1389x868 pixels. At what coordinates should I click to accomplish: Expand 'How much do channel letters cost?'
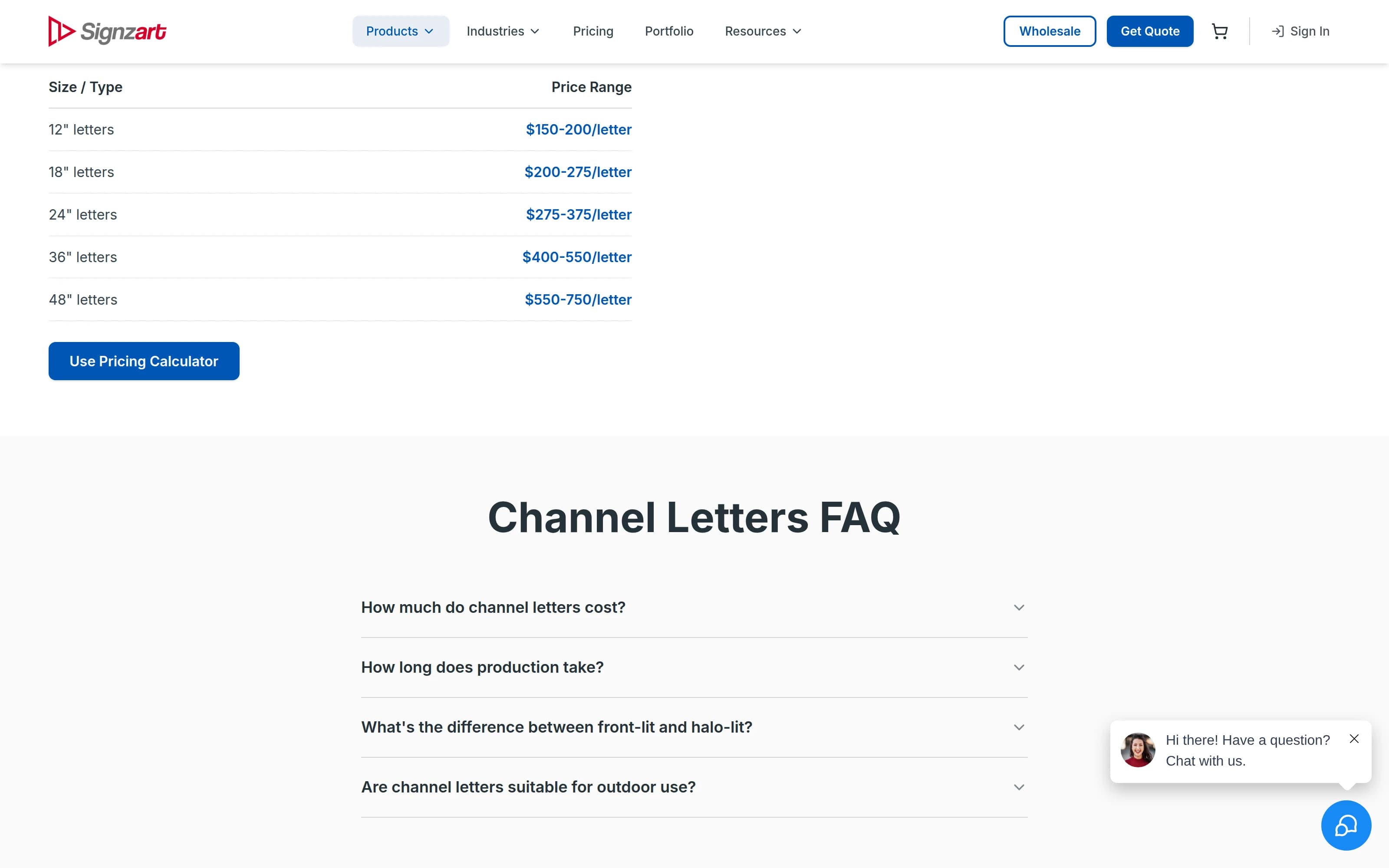[694, 607]
